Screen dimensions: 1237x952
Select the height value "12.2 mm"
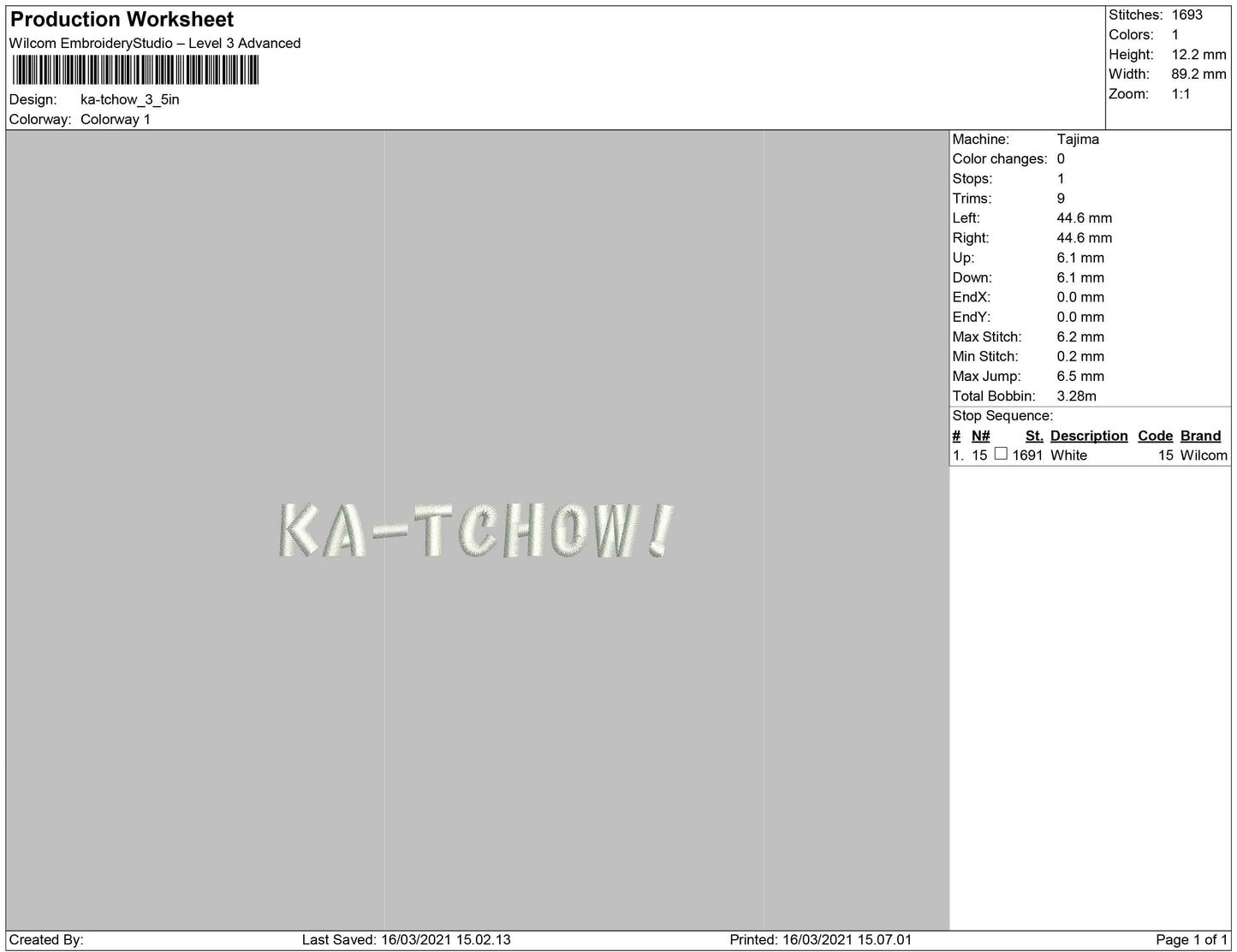pyautogui.click(x=1198, y=55)
